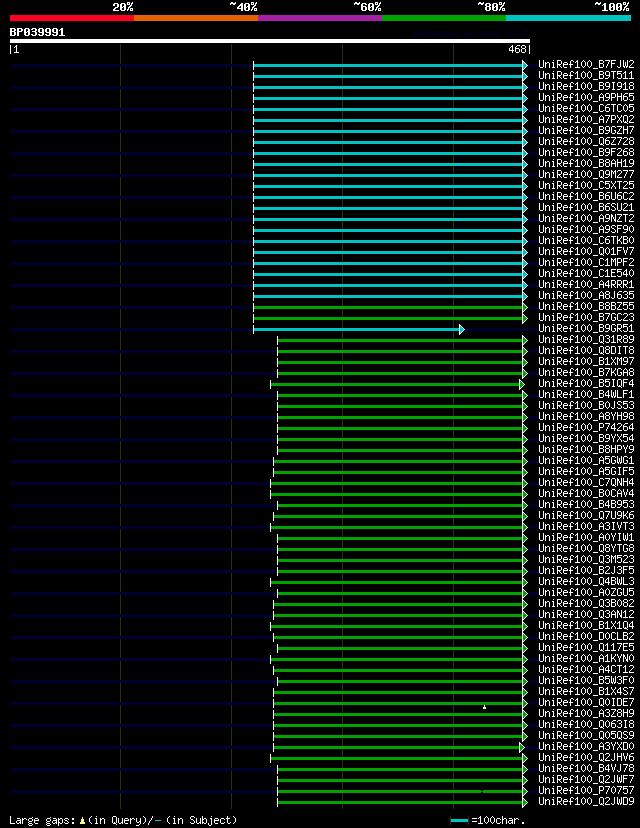
Task: Click the UniRef100_A9NZT2 hit name
Action: [586, 219]
